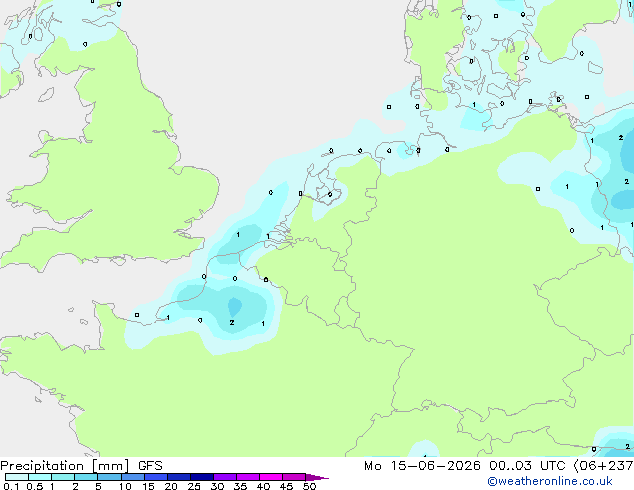This screenshot has width=634, height=490.
Task: Click the 1–2 mm legend color swatch
Action: 63,477
